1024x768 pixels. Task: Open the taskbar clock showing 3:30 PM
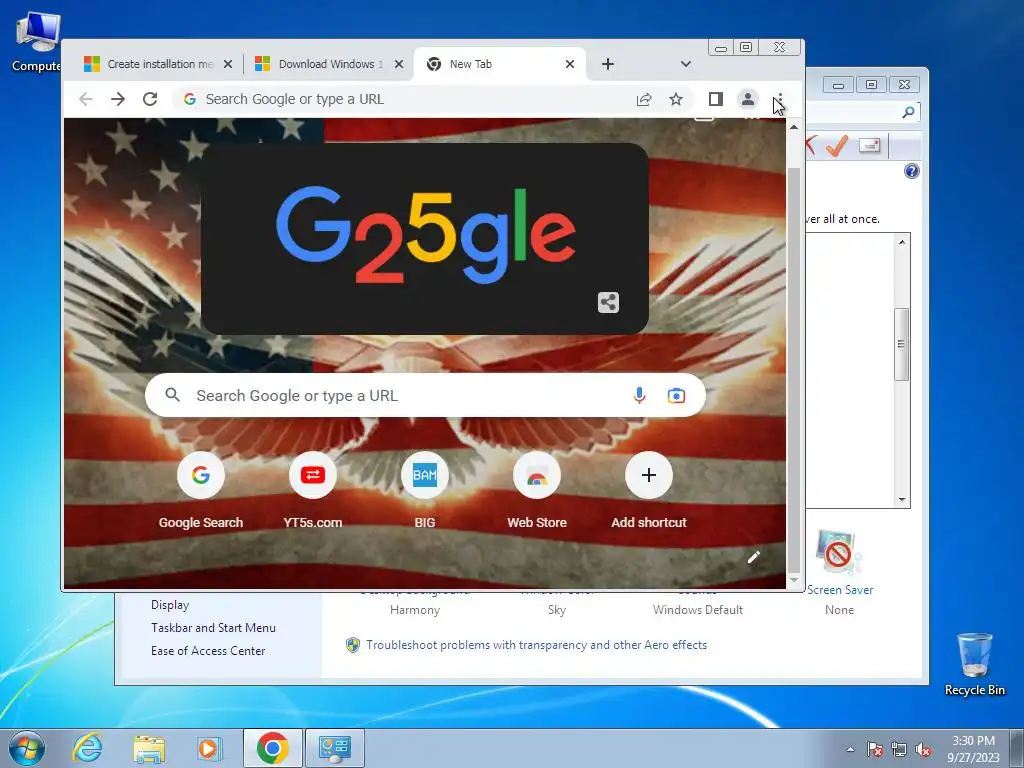(973, 748)
